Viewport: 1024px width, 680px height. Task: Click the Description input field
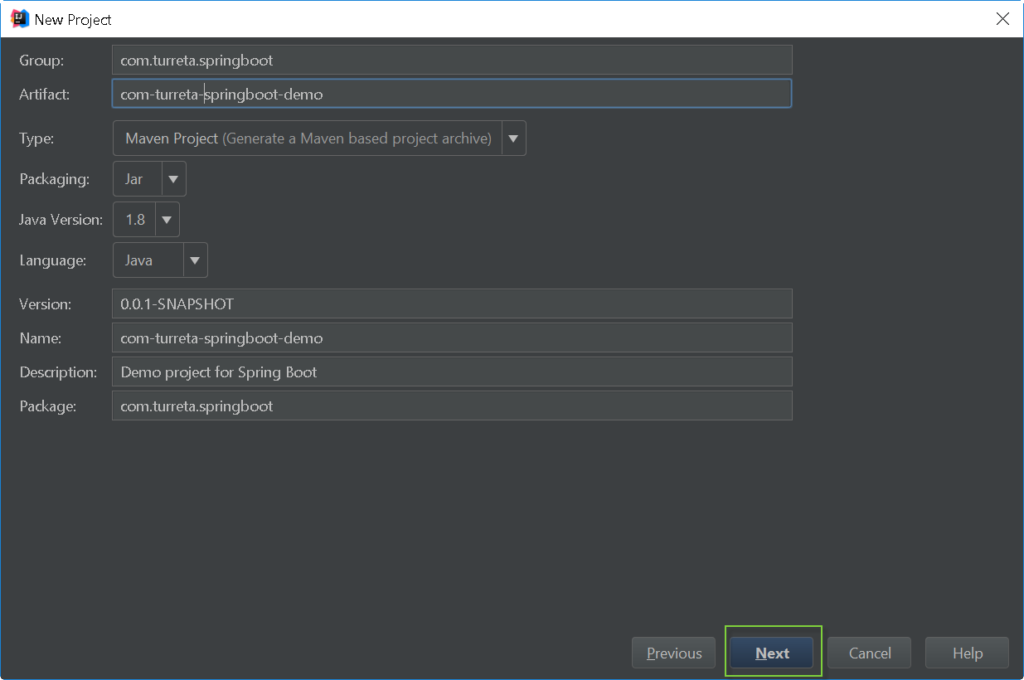[x=452, y=372]
